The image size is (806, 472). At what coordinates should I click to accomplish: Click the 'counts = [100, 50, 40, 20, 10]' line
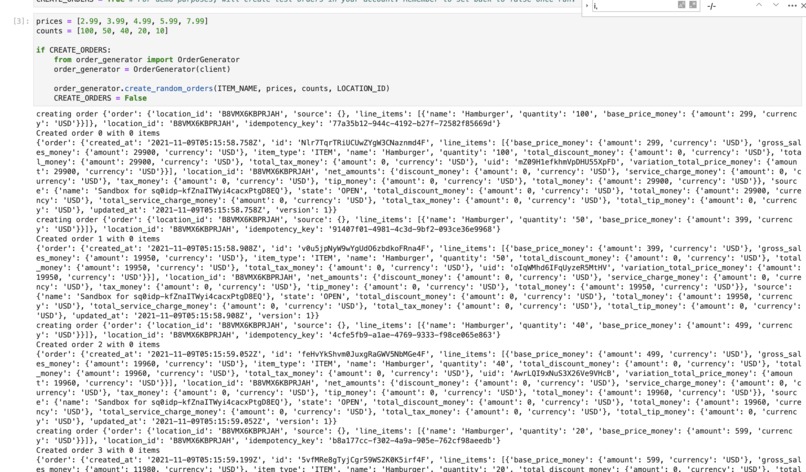pyautogui.click(x=102, y=31)
